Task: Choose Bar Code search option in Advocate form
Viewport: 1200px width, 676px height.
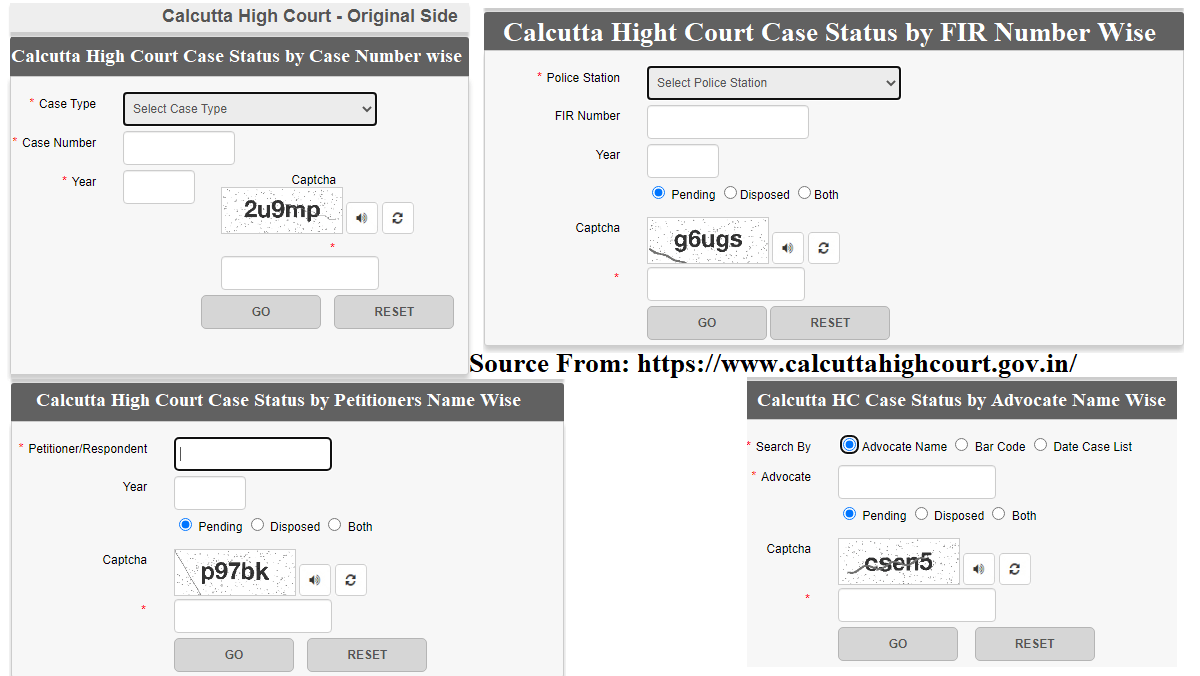Action: [961, 445]
